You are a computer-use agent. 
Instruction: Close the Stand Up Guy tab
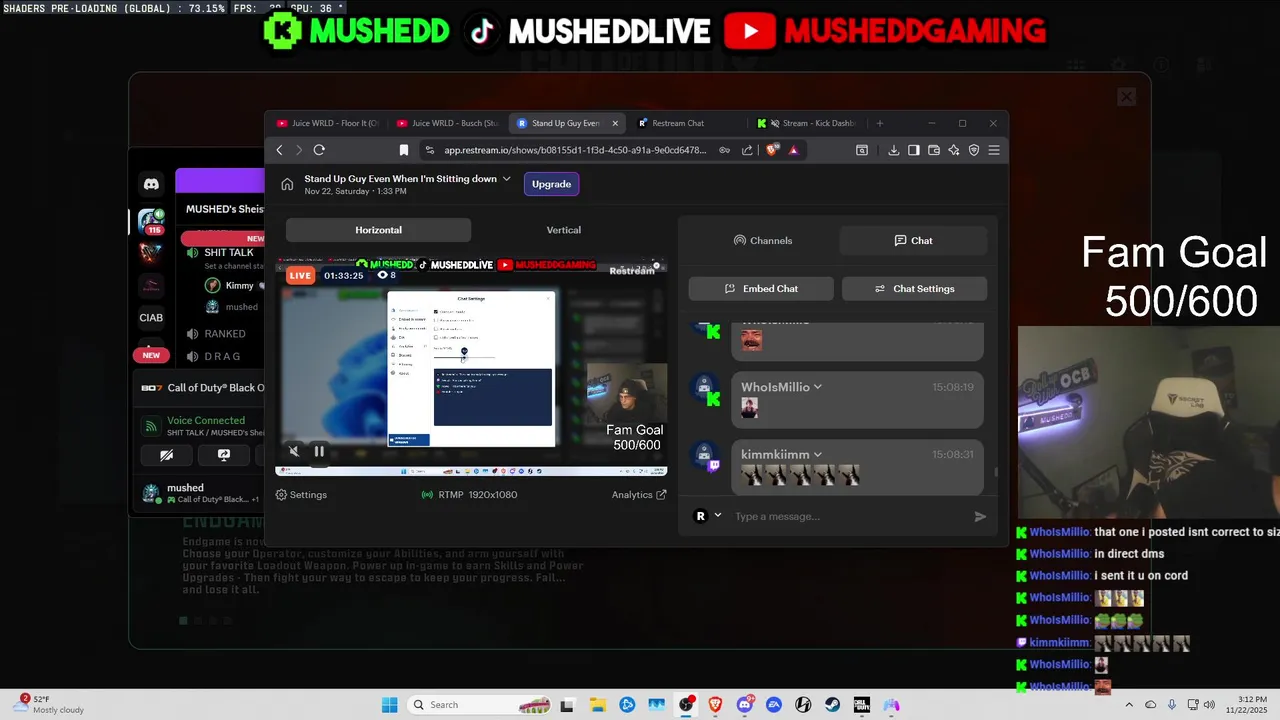coord(615,123)
